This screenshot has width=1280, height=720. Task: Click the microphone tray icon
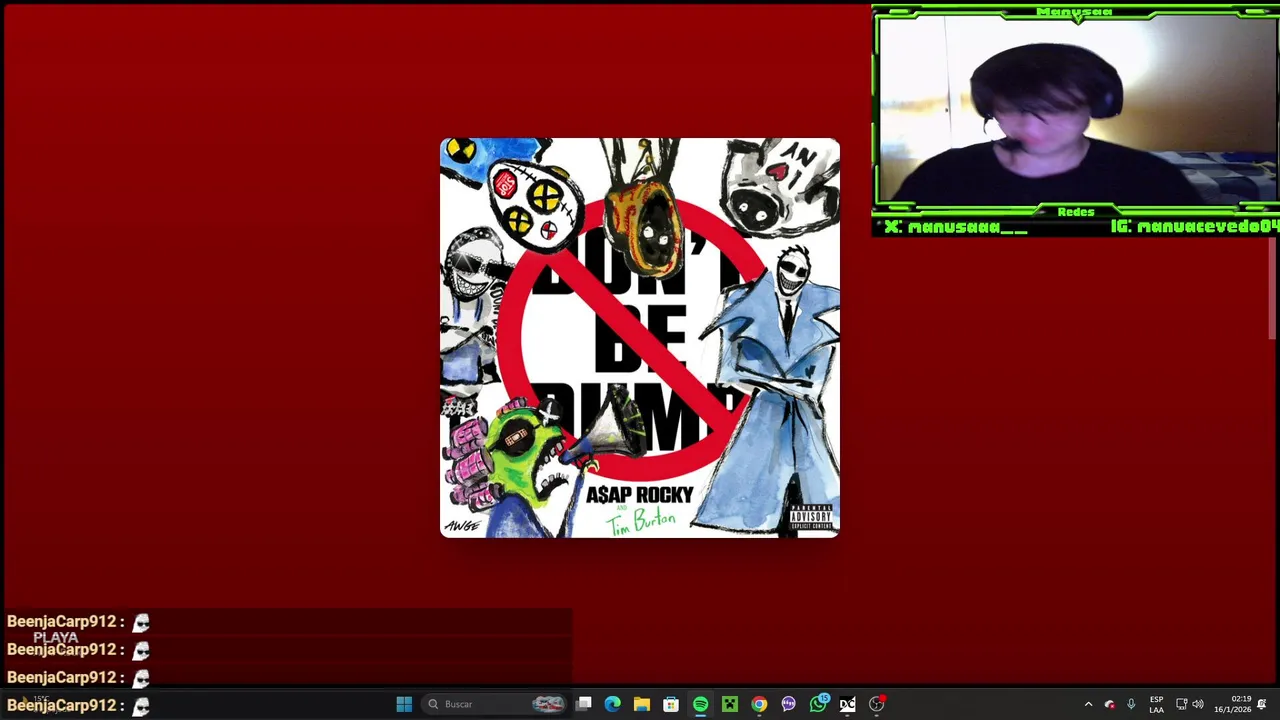1131,704
